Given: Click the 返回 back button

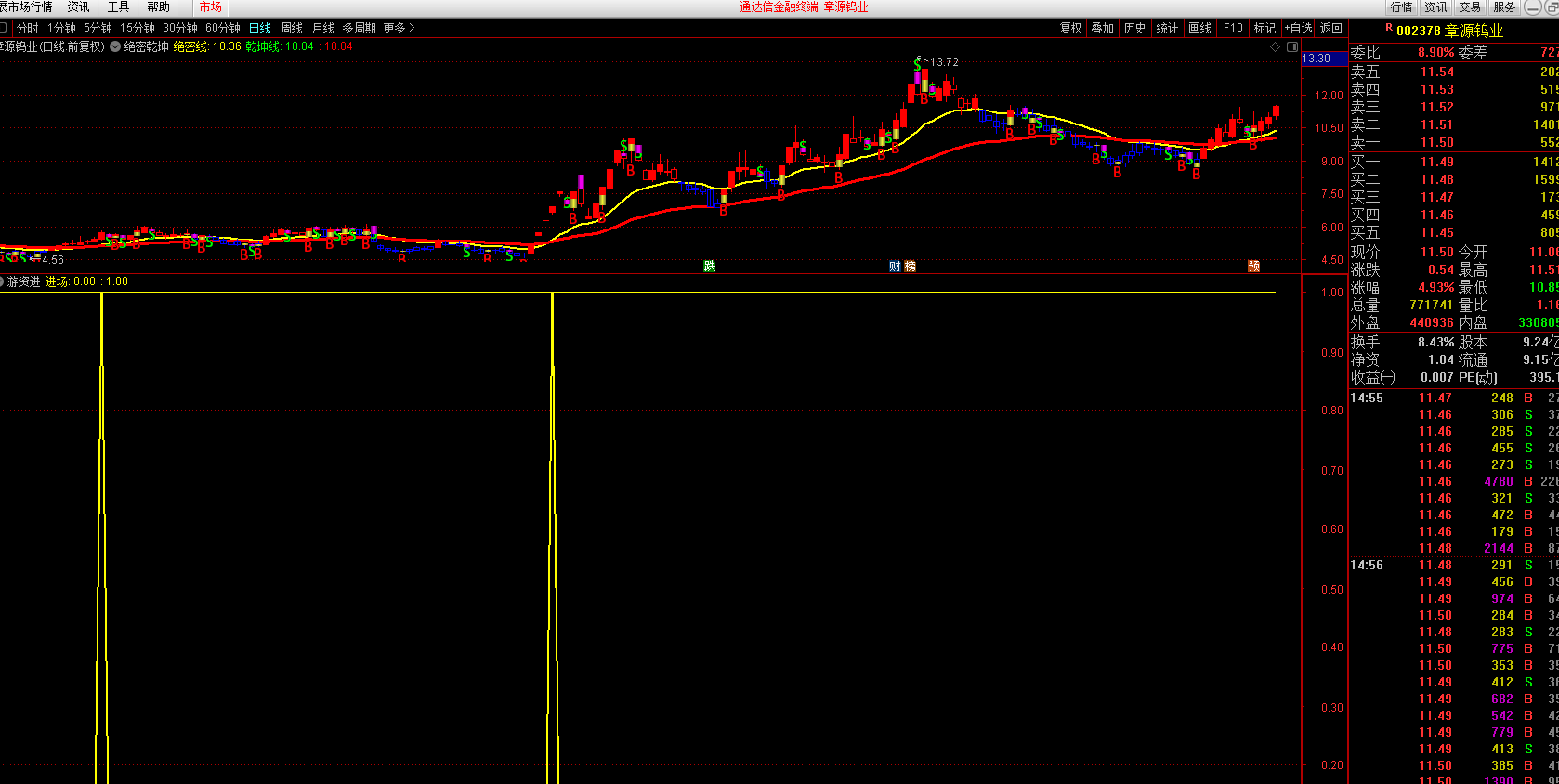Looking at the screenshot, I should [x=1331, y=28].
